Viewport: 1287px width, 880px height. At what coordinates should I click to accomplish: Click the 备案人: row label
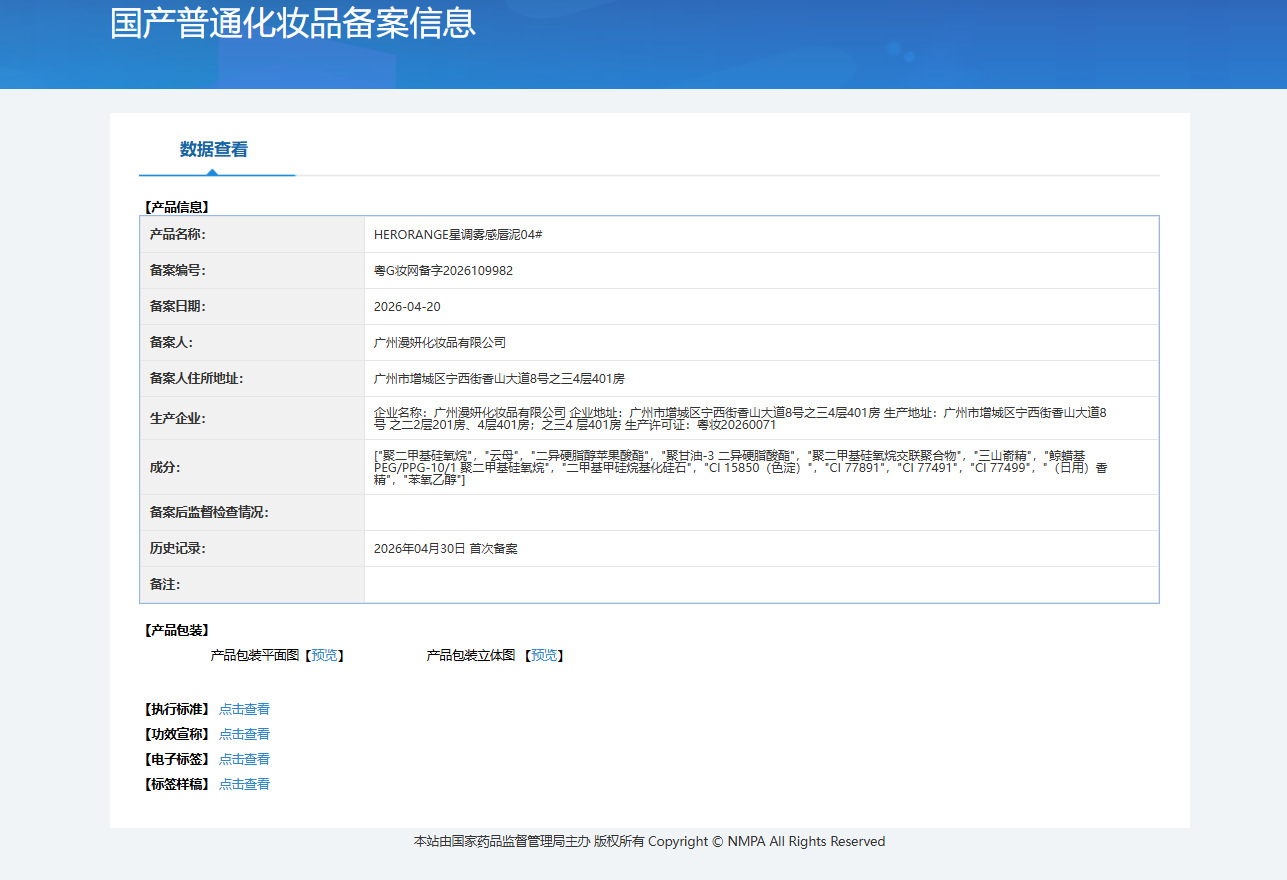pos(171,343)
